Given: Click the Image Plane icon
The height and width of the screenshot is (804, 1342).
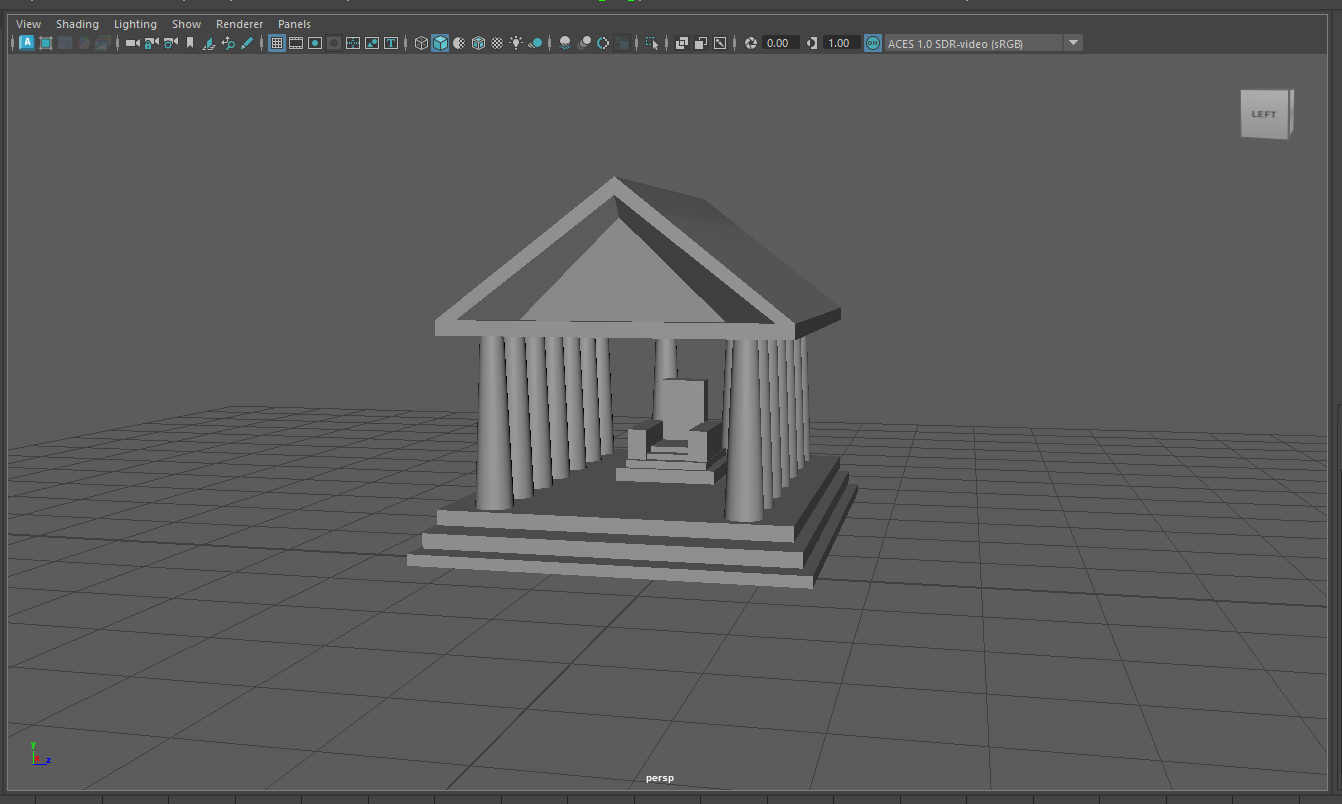Looking at the screenshot, I should 209,43.
